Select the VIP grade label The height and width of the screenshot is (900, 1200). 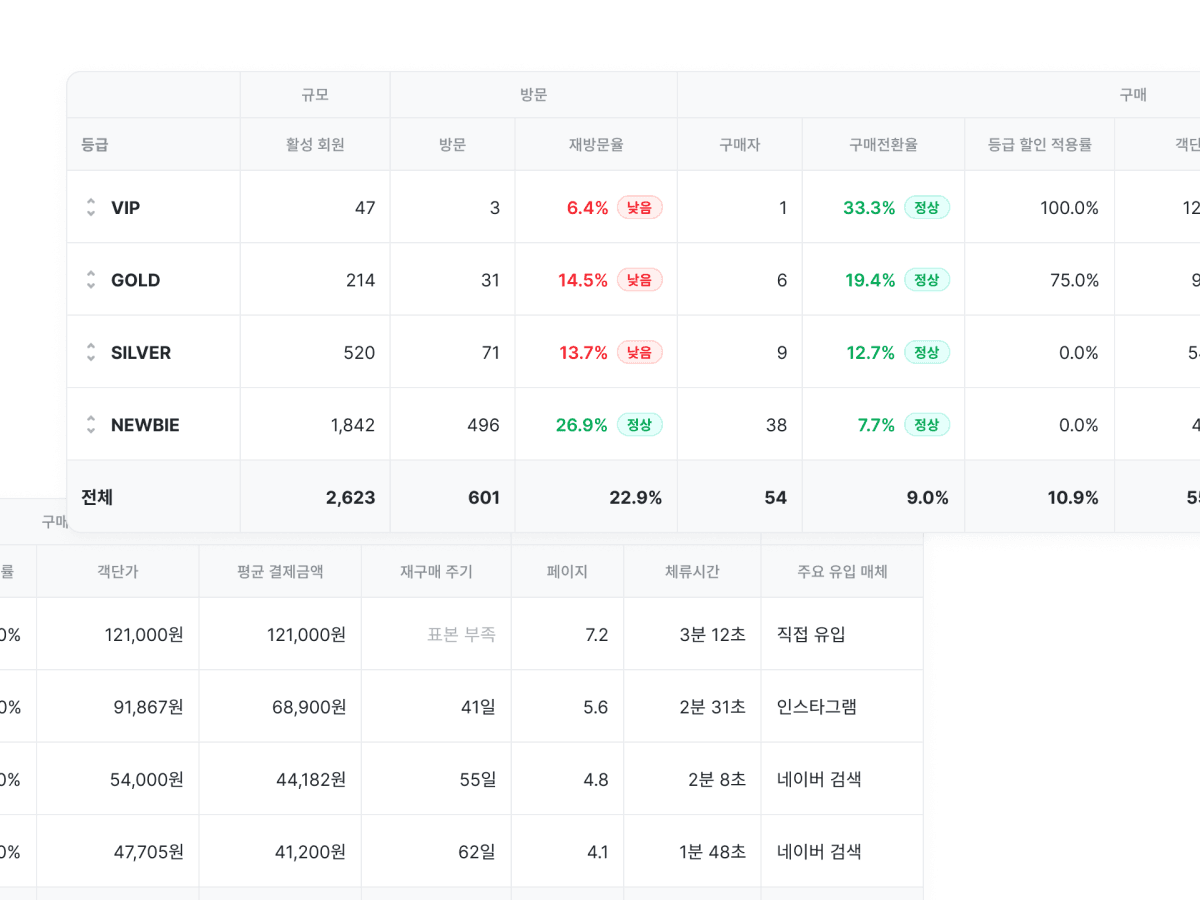pos(125,208)
